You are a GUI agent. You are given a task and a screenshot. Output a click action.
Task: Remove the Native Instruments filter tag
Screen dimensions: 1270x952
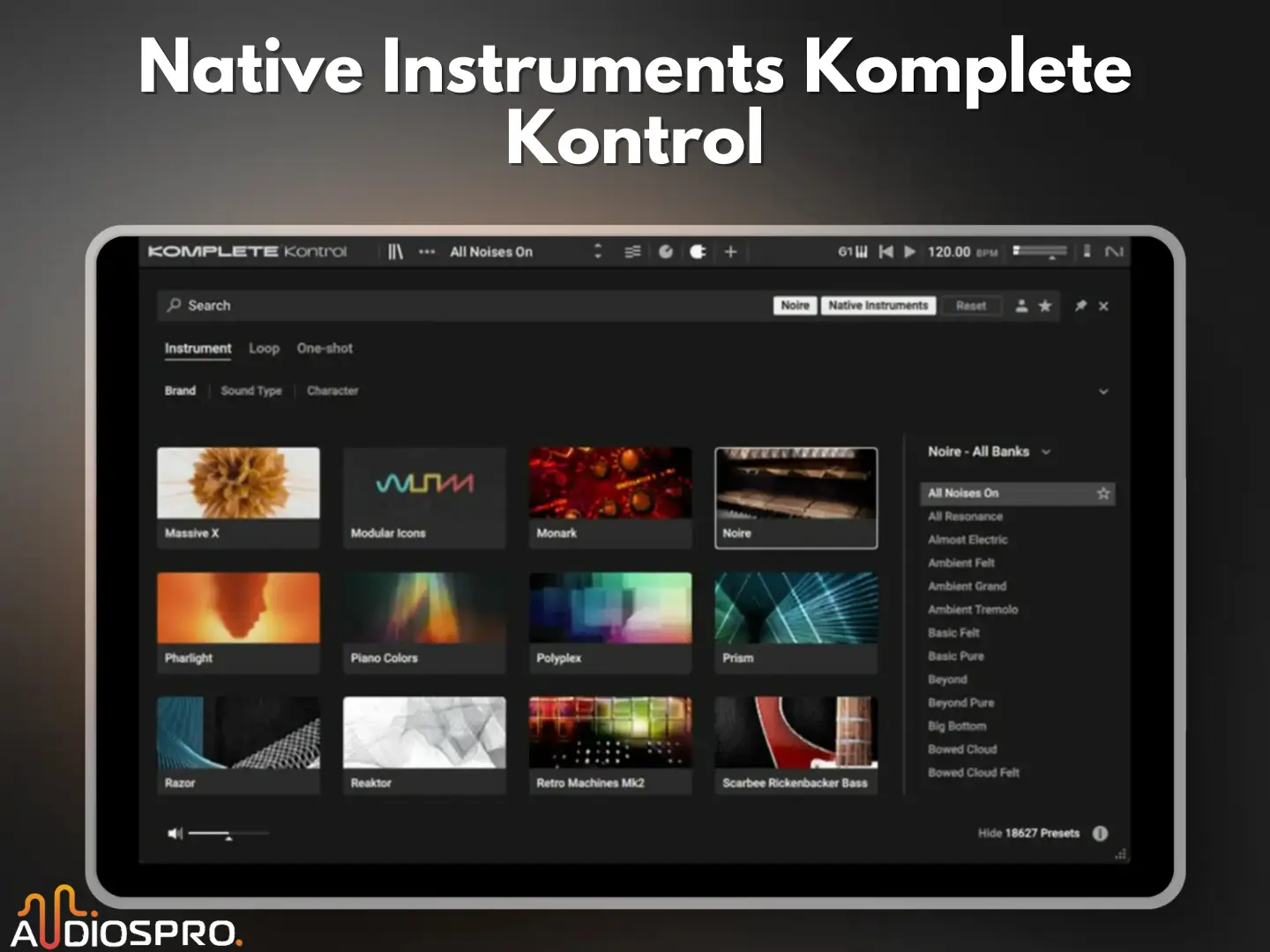[x=878, y=305]
